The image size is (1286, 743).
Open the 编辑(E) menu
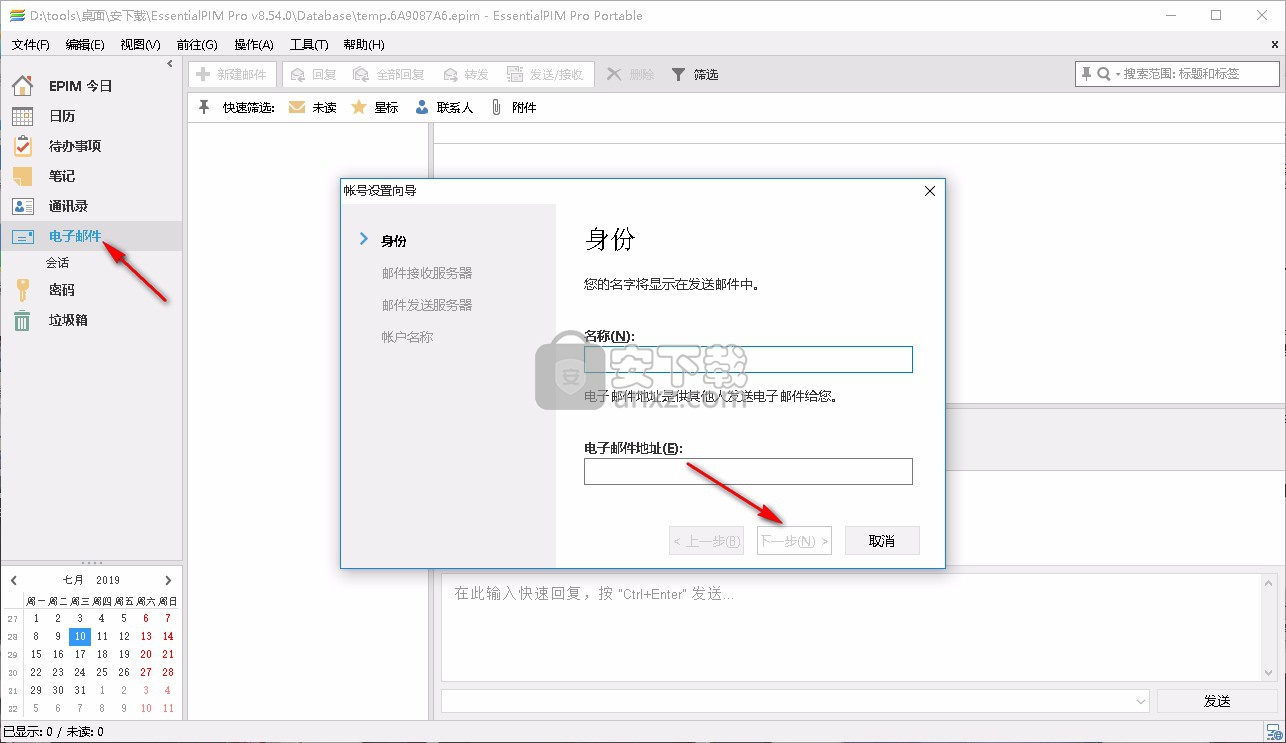85,44
